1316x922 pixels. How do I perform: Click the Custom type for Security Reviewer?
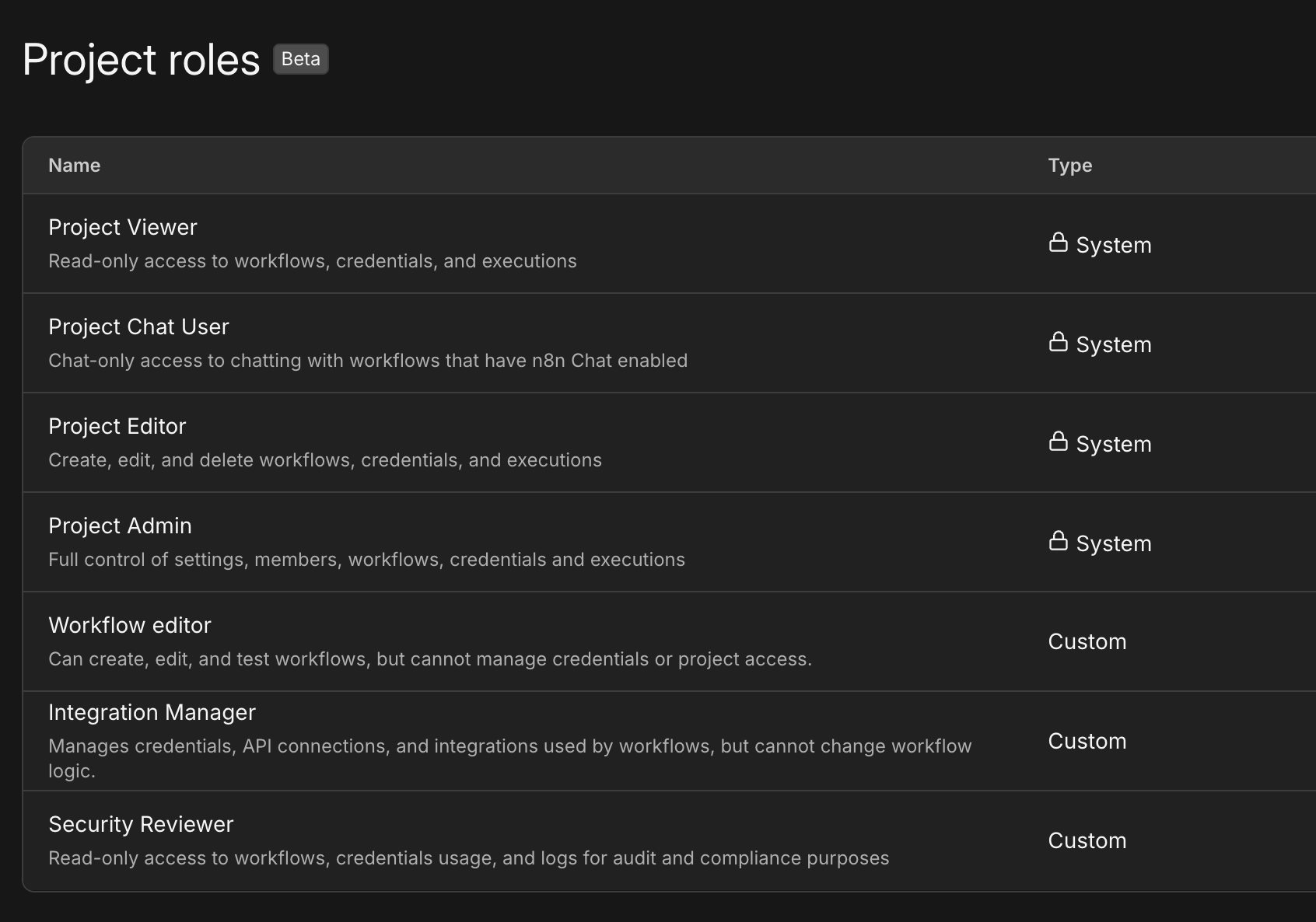[x=1087, y=840]
